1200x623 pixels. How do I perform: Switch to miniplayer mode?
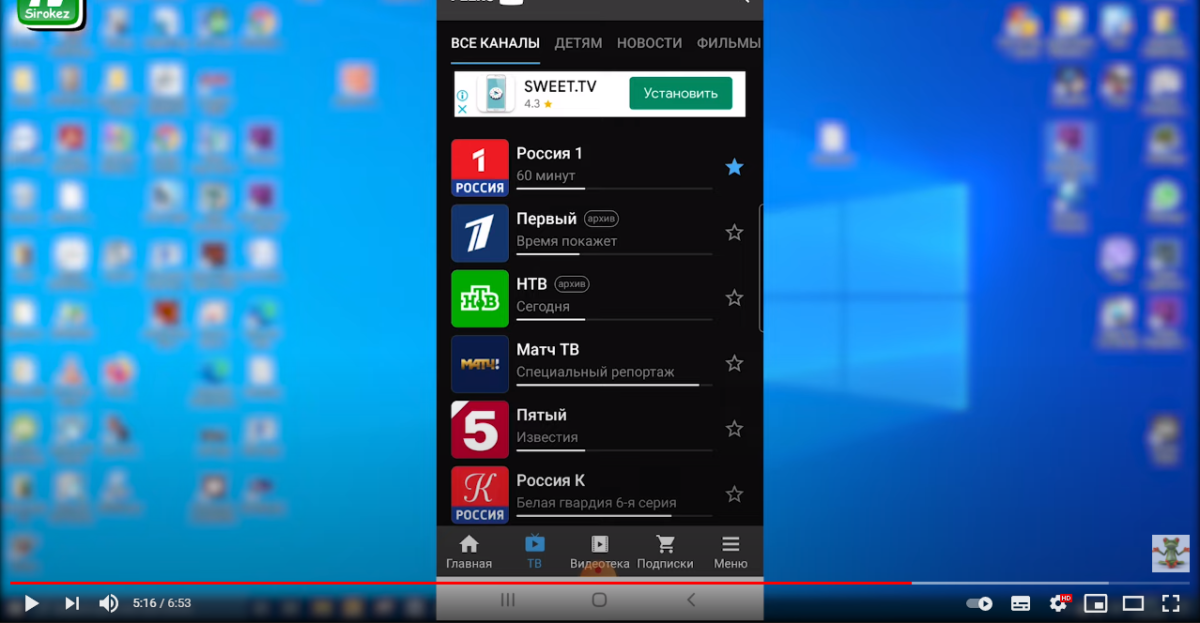pyautogui.click(x=1096, y=603)
